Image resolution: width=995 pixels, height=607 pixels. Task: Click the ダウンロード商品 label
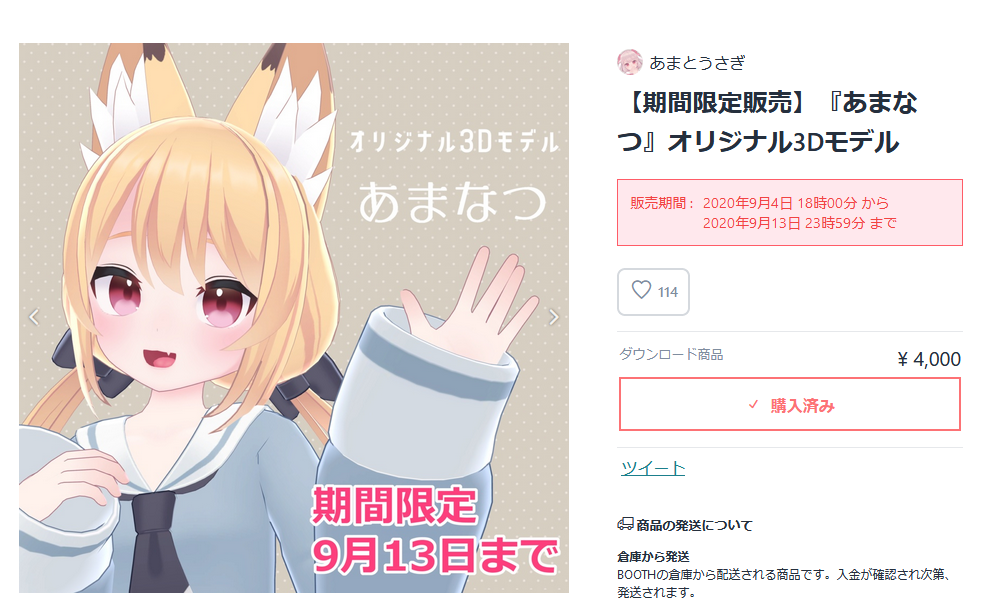[x=671, y=355]
